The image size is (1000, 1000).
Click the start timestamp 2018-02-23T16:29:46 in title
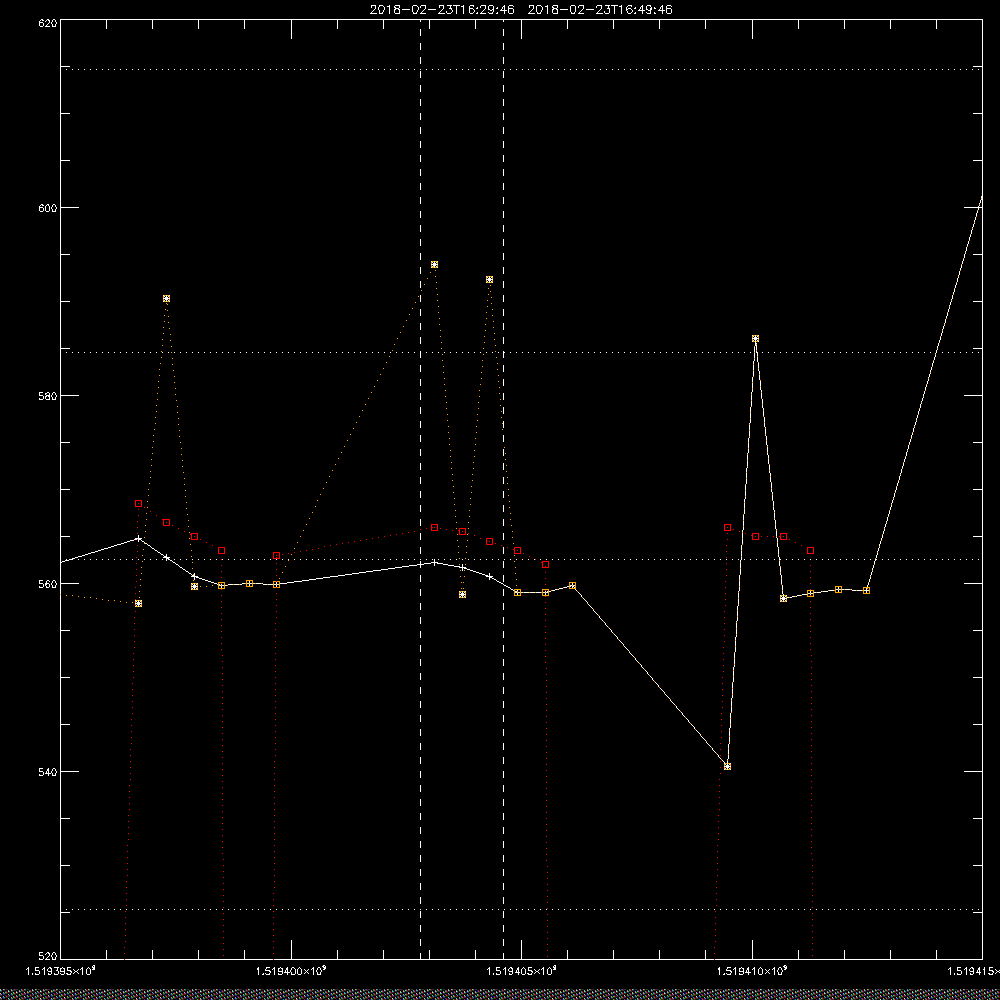point(442,10)
